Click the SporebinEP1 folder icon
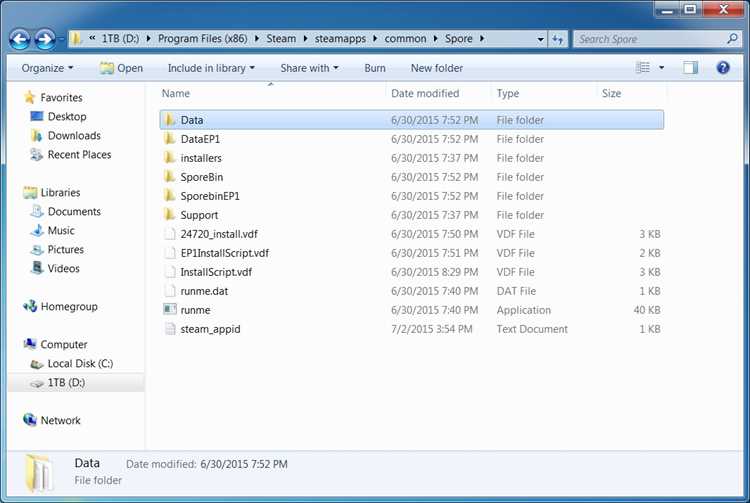Screen dimensions: 750x503 point(169,196)
